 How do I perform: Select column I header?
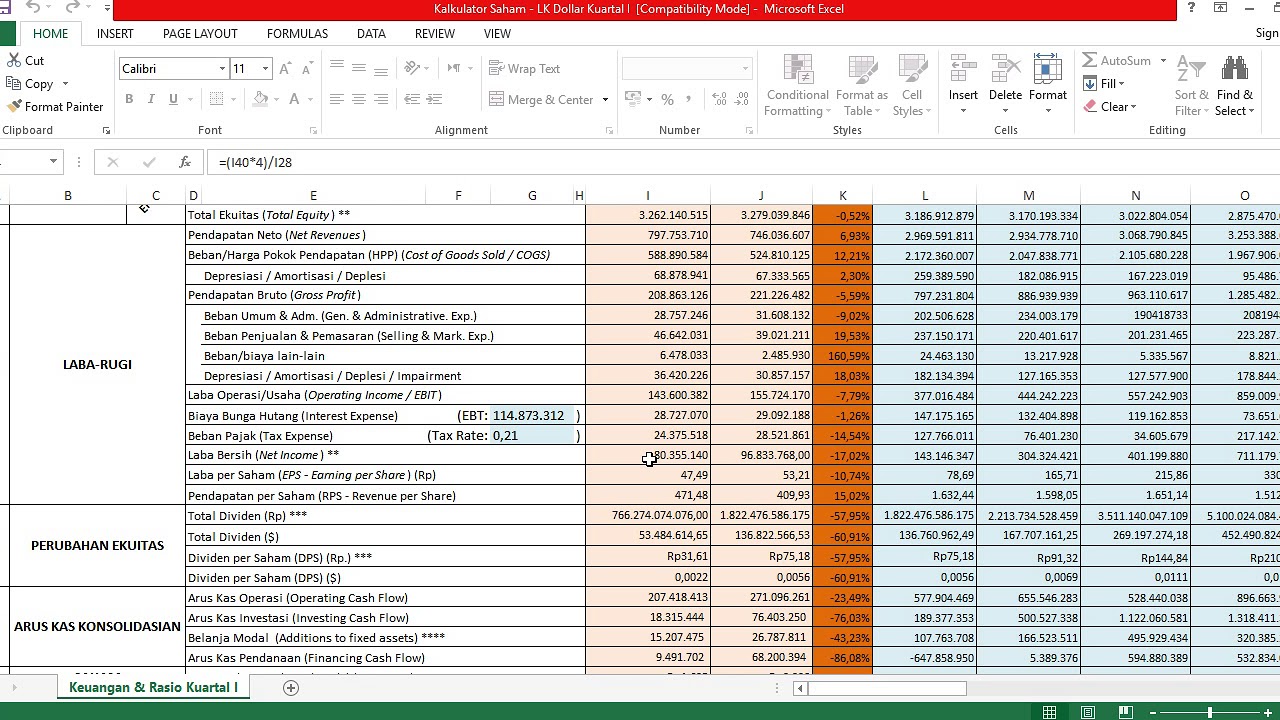648,195
